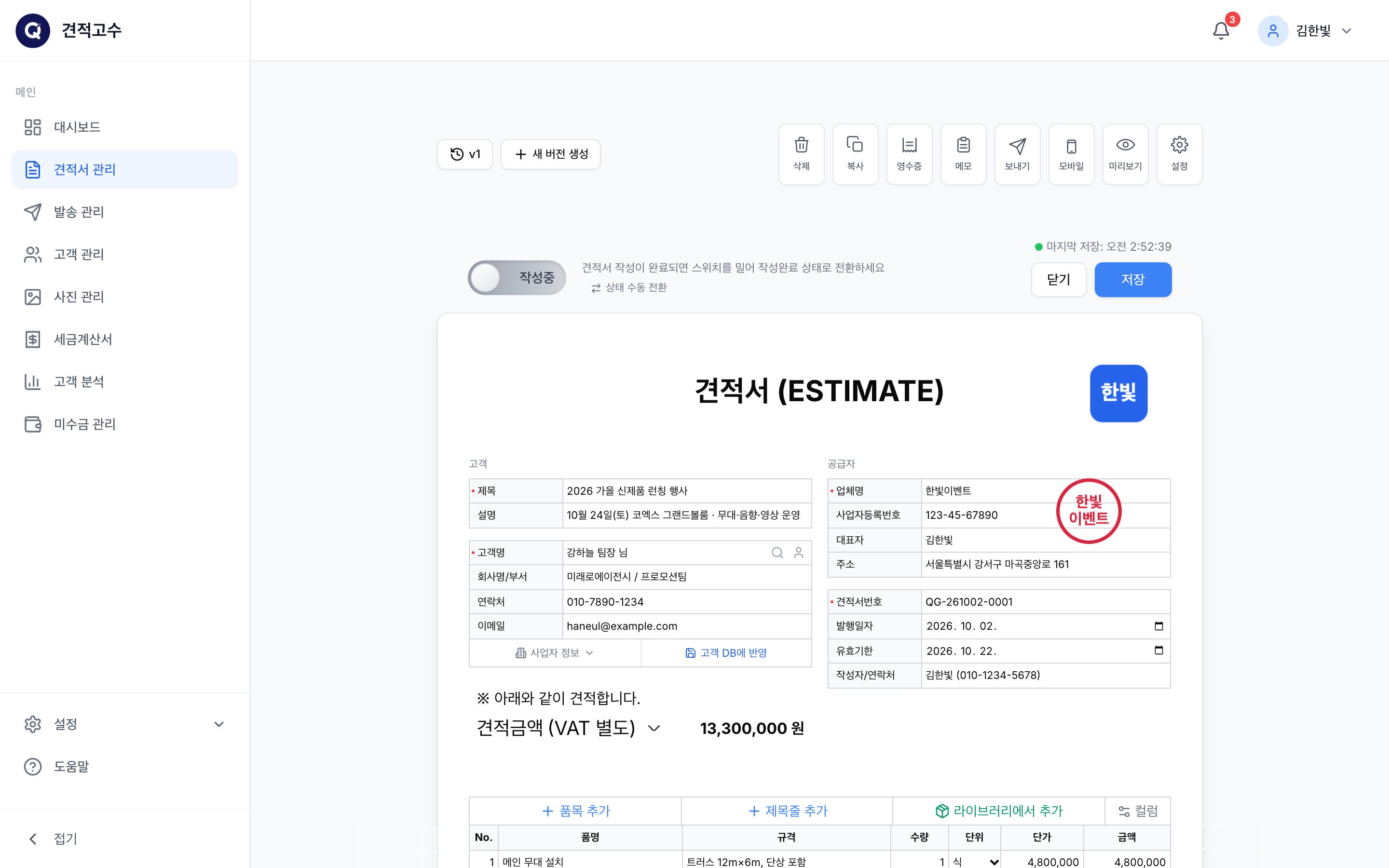Screen dimensions: 1389x868
Task: Open 사진 관리 menu
Action: pos(124,297)
